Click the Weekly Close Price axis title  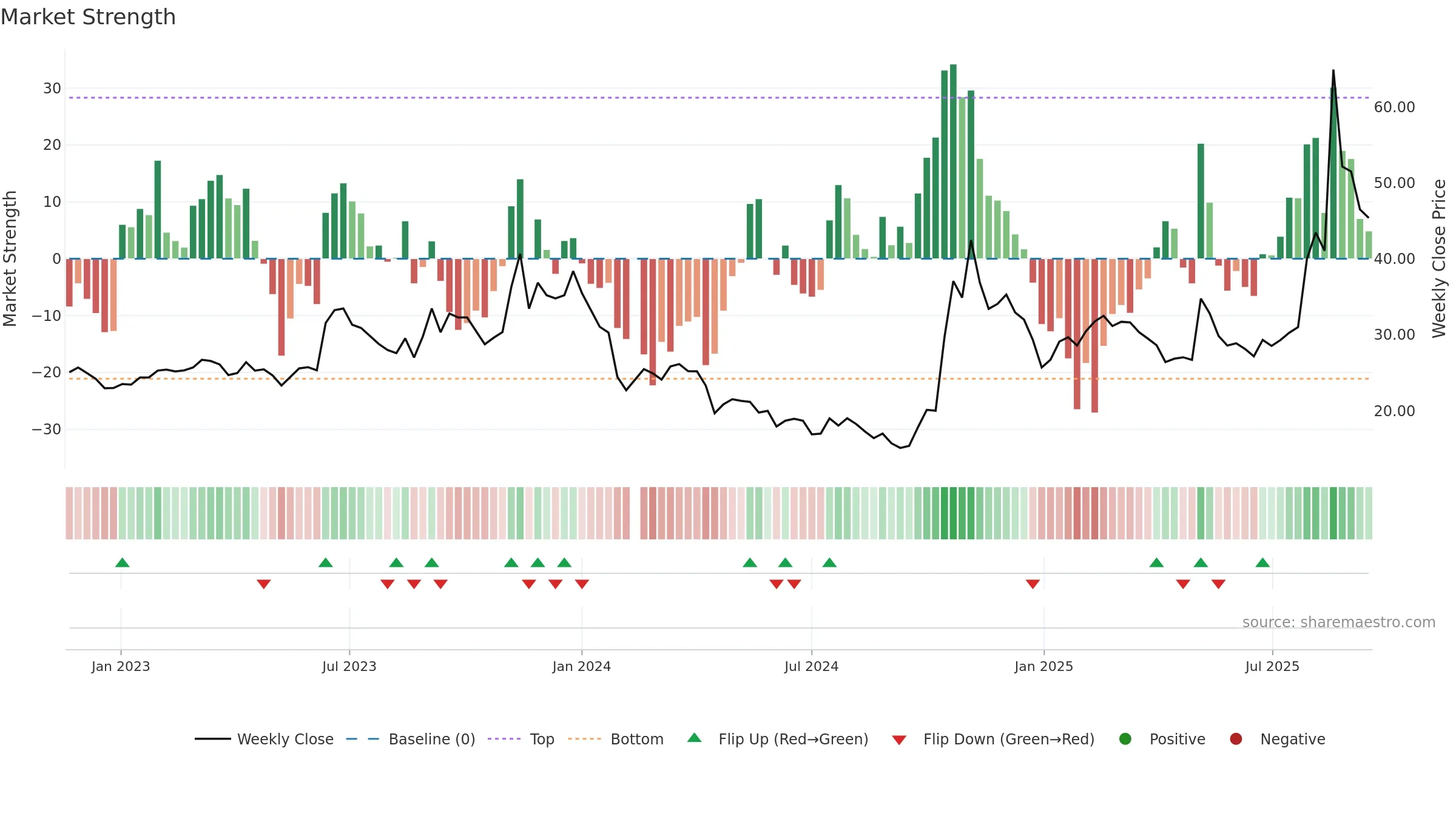pos(1439,258)
